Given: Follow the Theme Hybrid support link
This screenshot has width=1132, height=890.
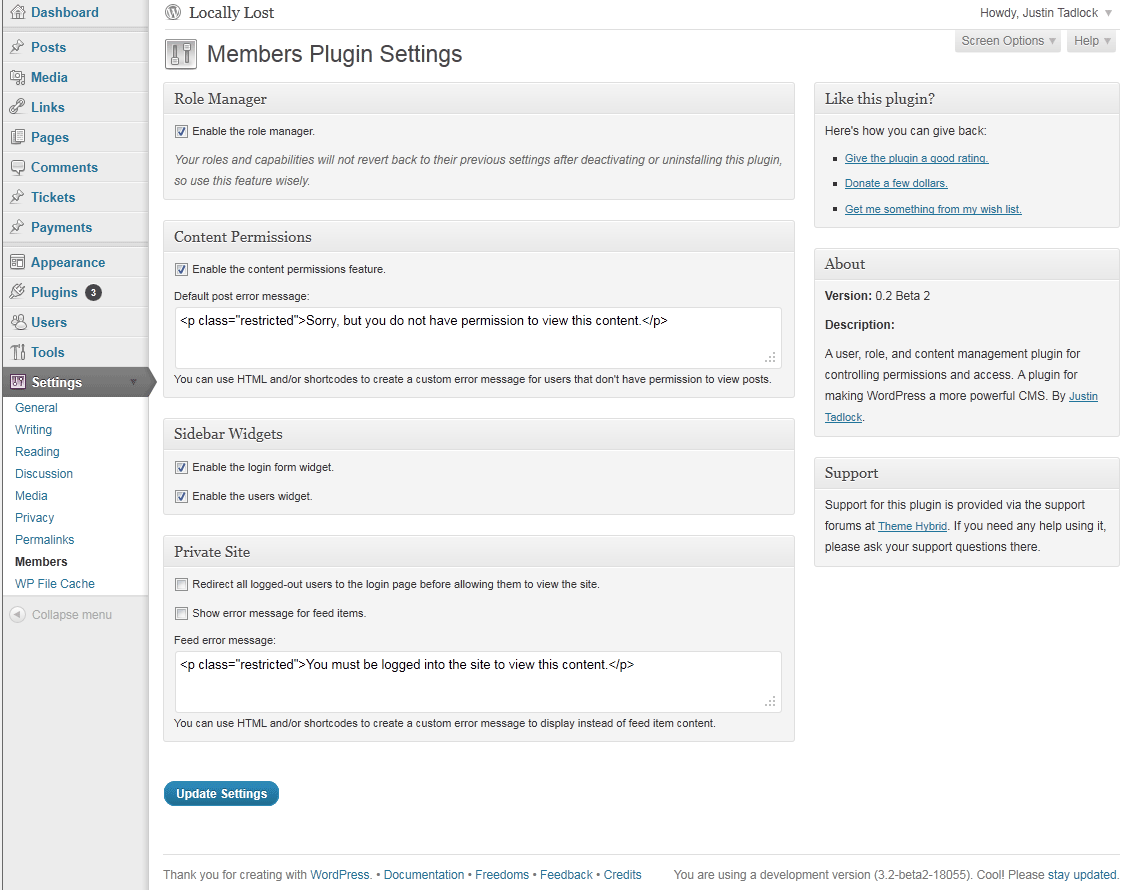Looking at the screenshot, I should [912, 526].
